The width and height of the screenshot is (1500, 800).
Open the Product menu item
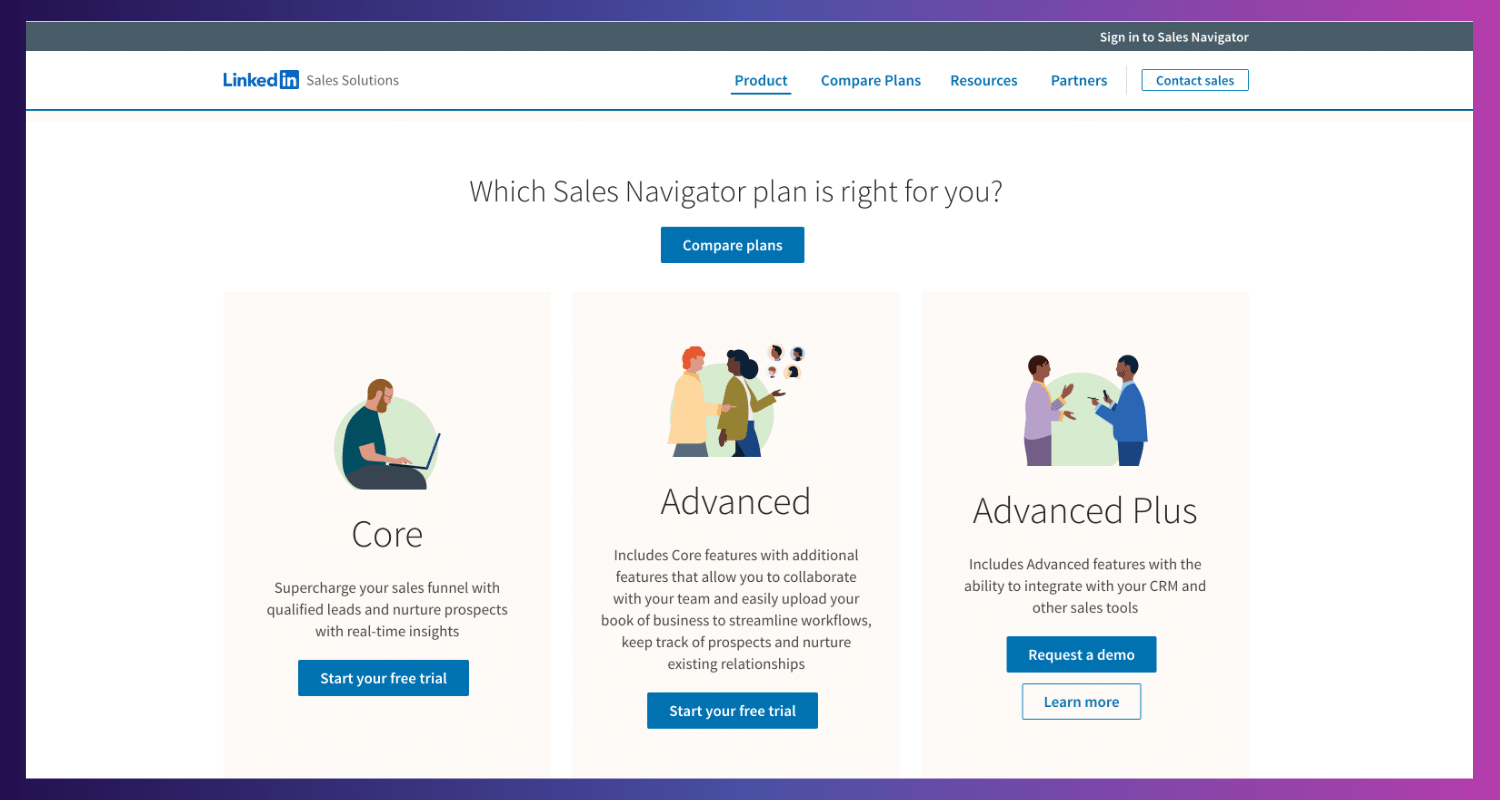pos(761,81)
